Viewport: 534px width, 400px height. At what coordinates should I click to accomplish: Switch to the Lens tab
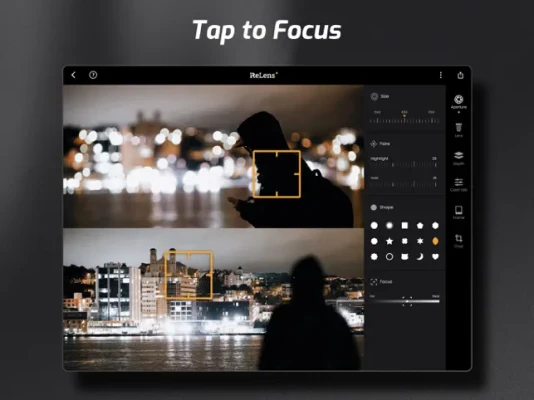[458, 130]
